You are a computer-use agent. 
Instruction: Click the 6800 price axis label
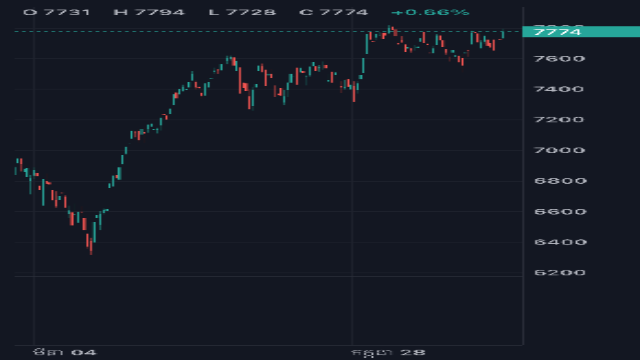pyautogui.click(x=560, y=181)
